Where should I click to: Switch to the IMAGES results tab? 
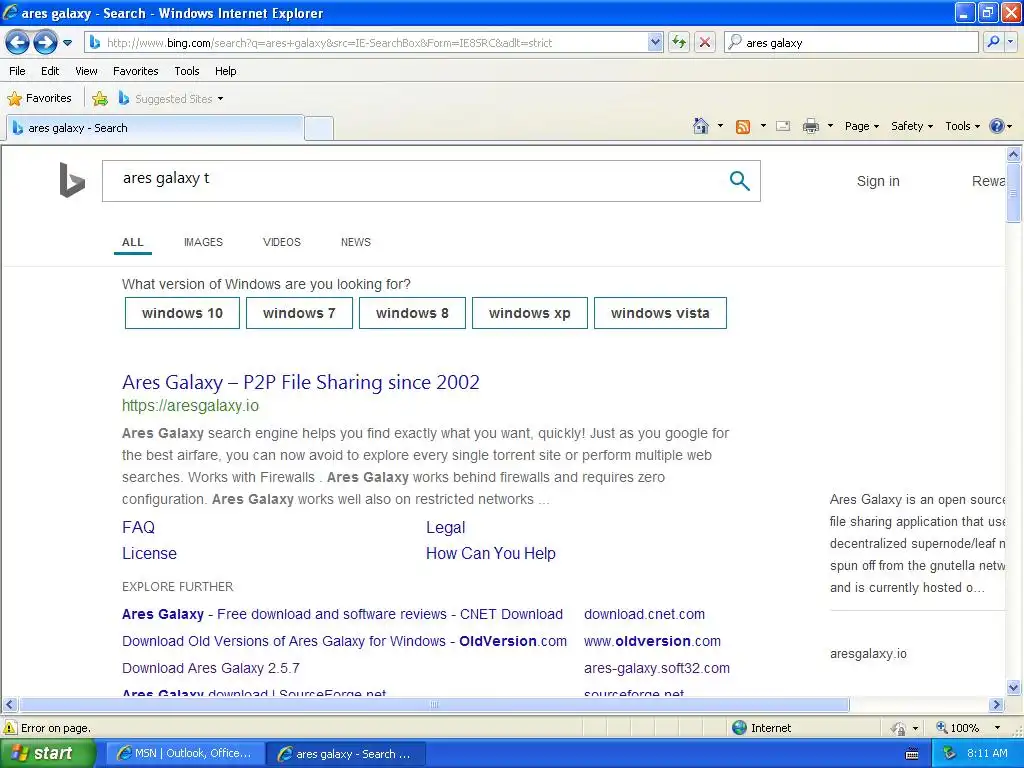pyautogui.click(x=203, y=242)
